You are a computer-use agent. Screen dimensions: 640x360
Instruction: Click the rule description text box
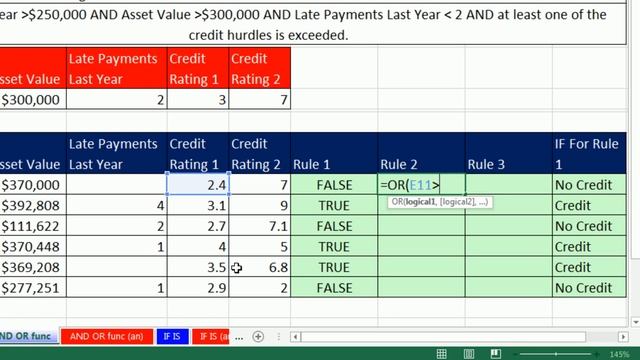coord(313,24)
